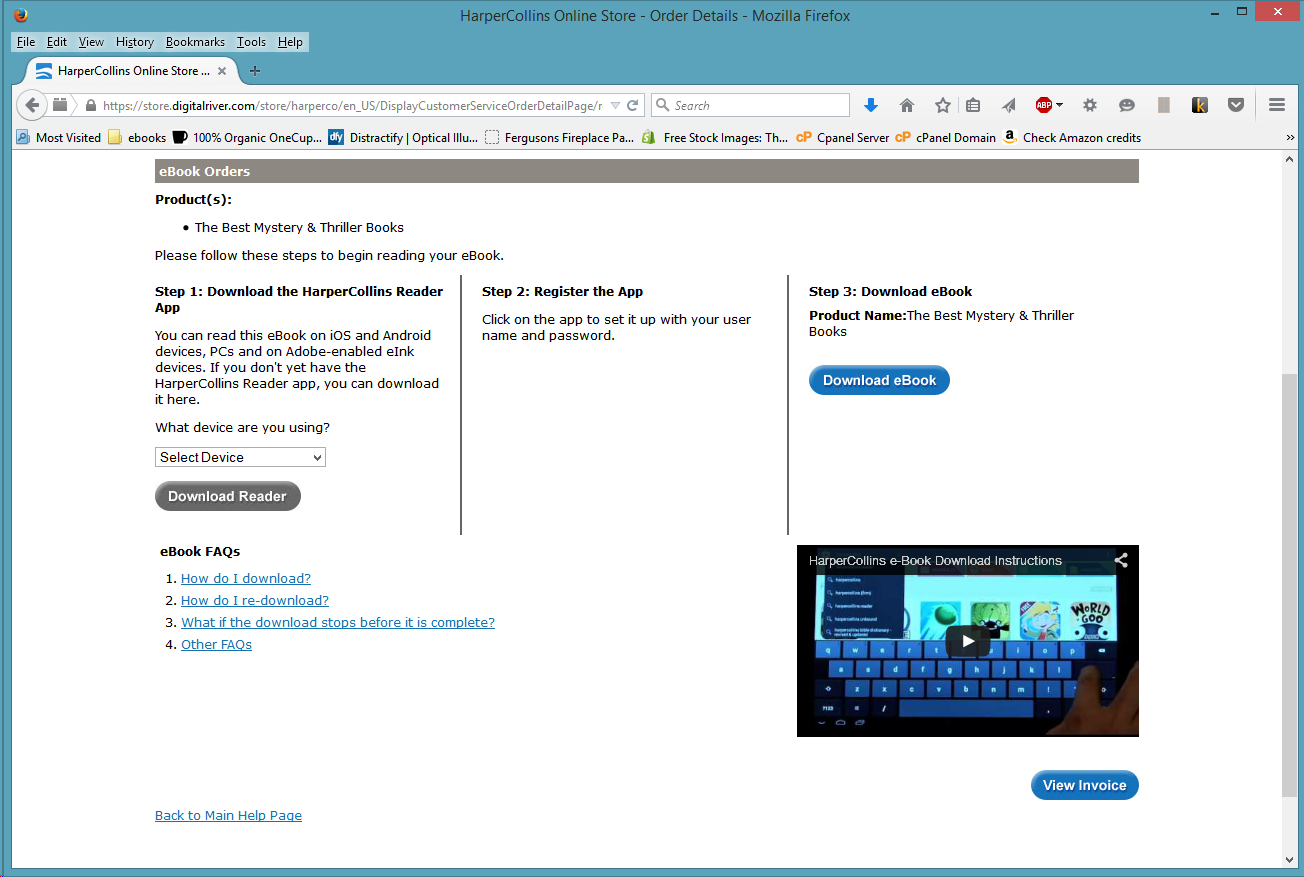
Task: Click the magnifier icon in search box
Action: coord(663,105)
